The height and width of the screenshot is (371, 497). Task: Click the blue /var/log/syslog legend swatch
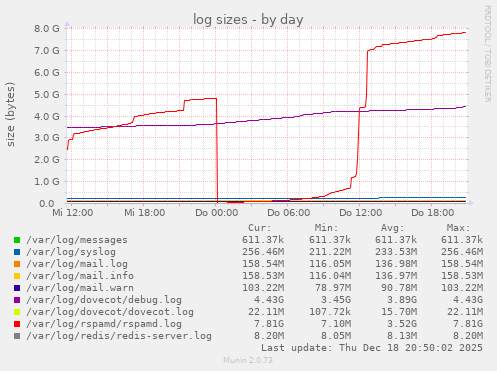click(17, 252)
